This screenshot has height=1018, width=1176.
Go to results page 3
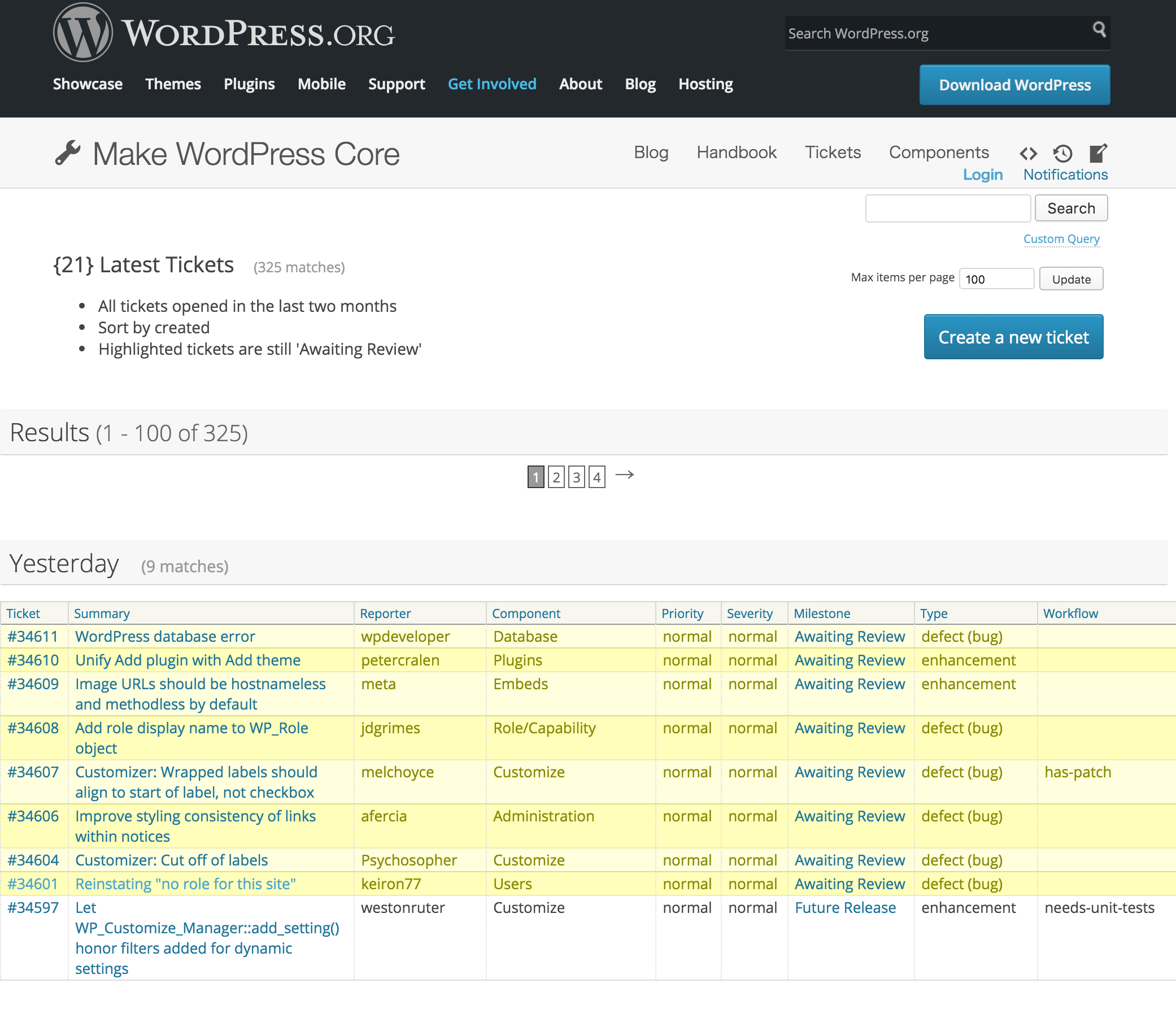576,477
